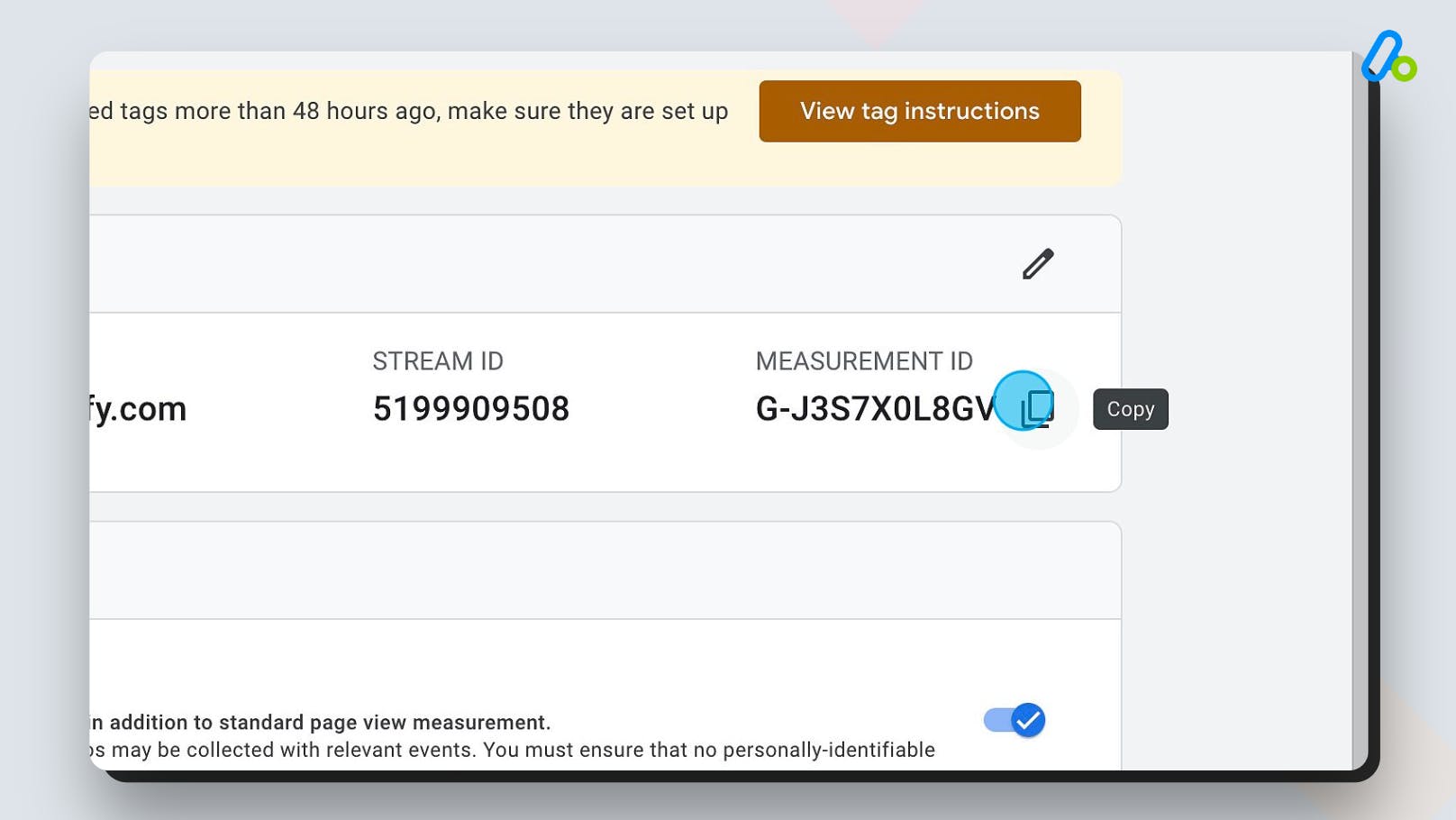
Task: Click the STREAM ID column header
Action: pos(438,360)
